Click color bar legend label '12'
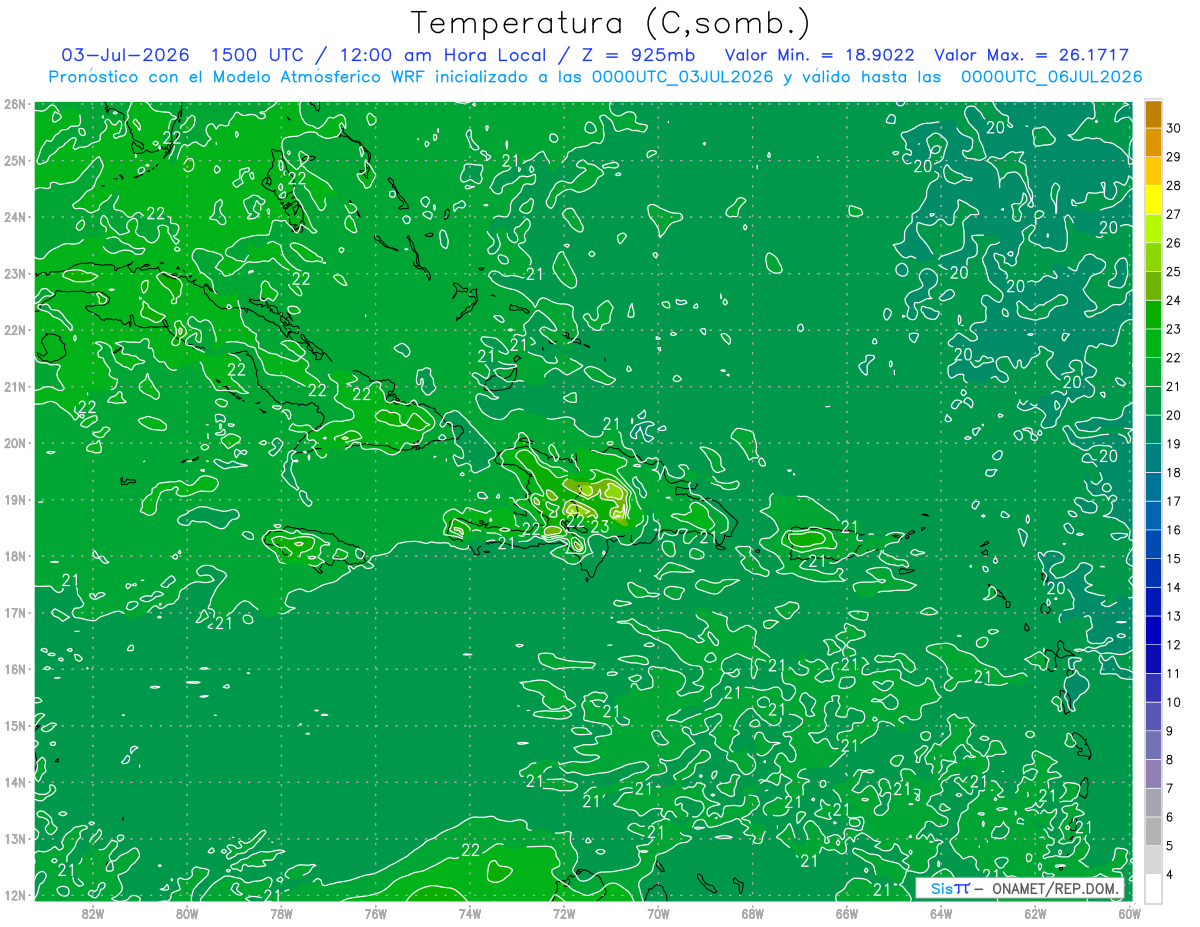 (1174, 645)
